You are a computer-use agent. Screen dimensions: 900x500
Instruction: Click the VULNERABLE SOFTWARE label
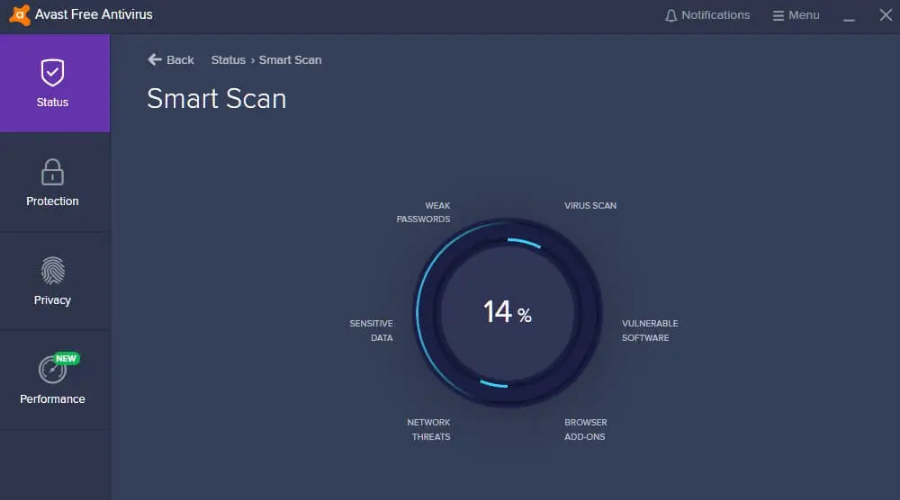point(650,331)
